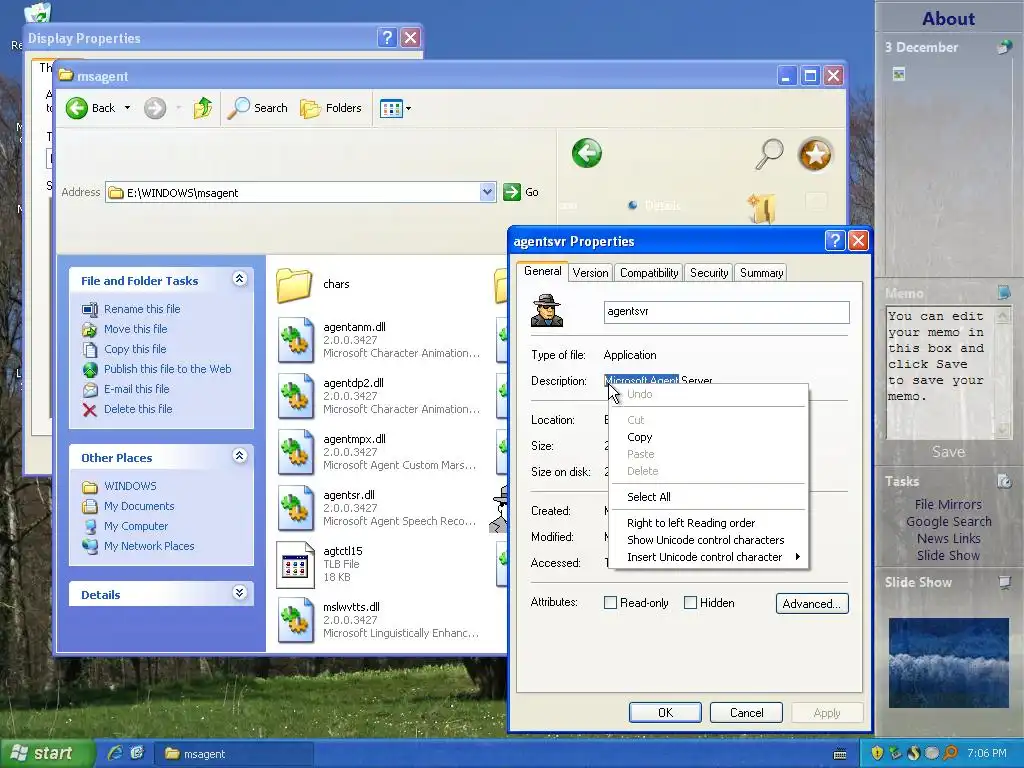Click Save under the Memo box
The image size is (1024, 768).
click(948, 452)
